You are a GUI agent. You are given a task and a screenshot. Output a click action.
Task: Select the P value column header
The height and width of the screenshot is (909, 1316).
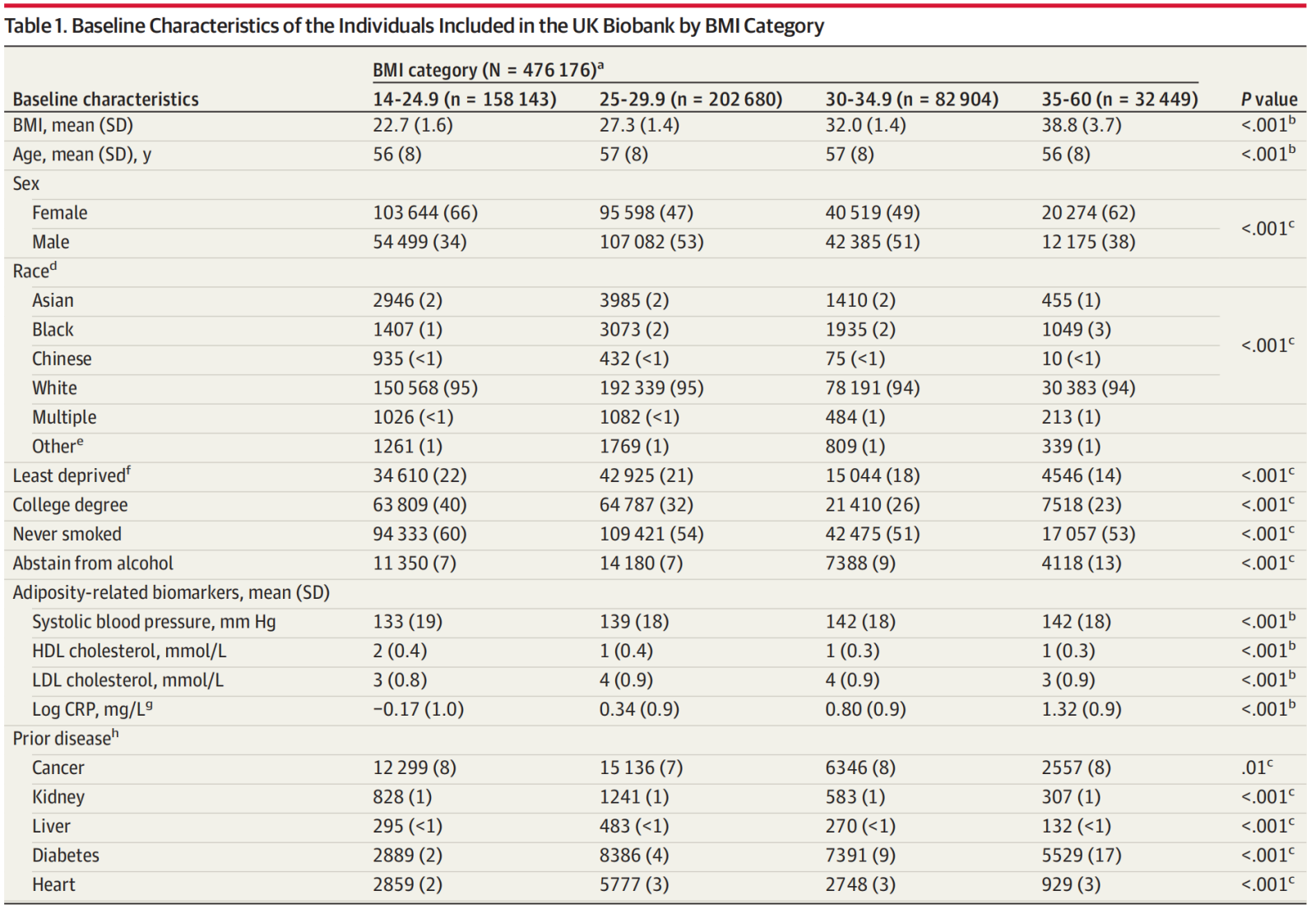(x=1268, y=100)
